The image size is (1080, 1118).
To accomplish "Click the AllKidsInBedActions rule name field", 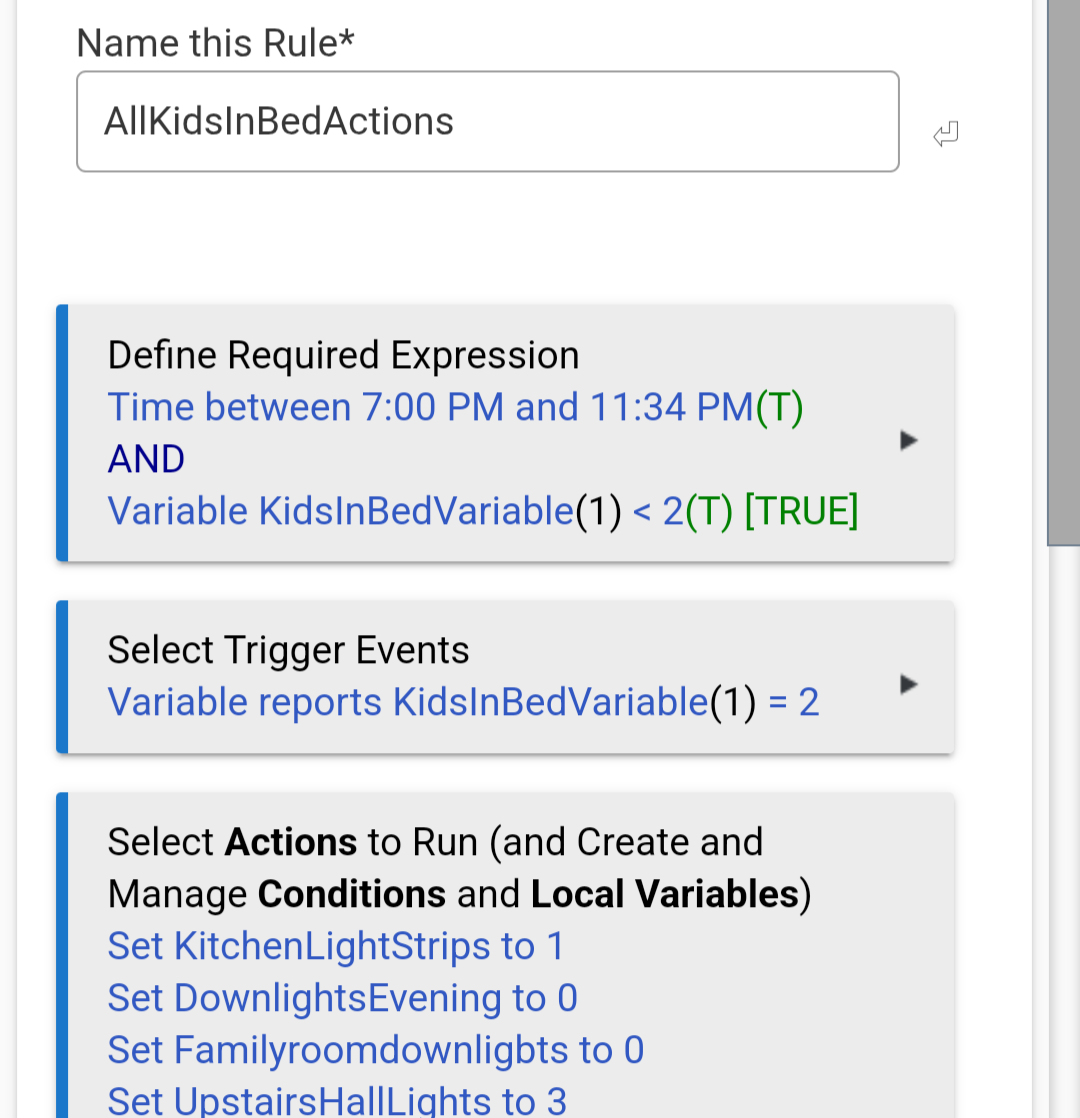I will pos(487,122).
